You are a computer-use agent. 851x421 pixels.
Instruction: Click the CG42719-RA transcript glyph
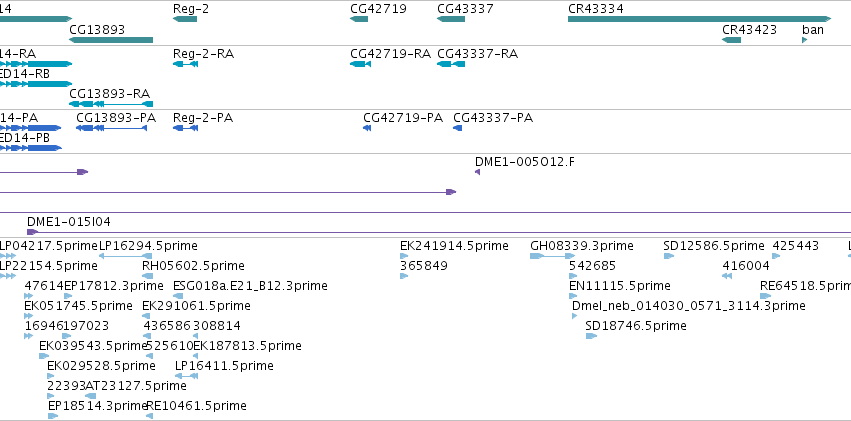click(360, 64)
